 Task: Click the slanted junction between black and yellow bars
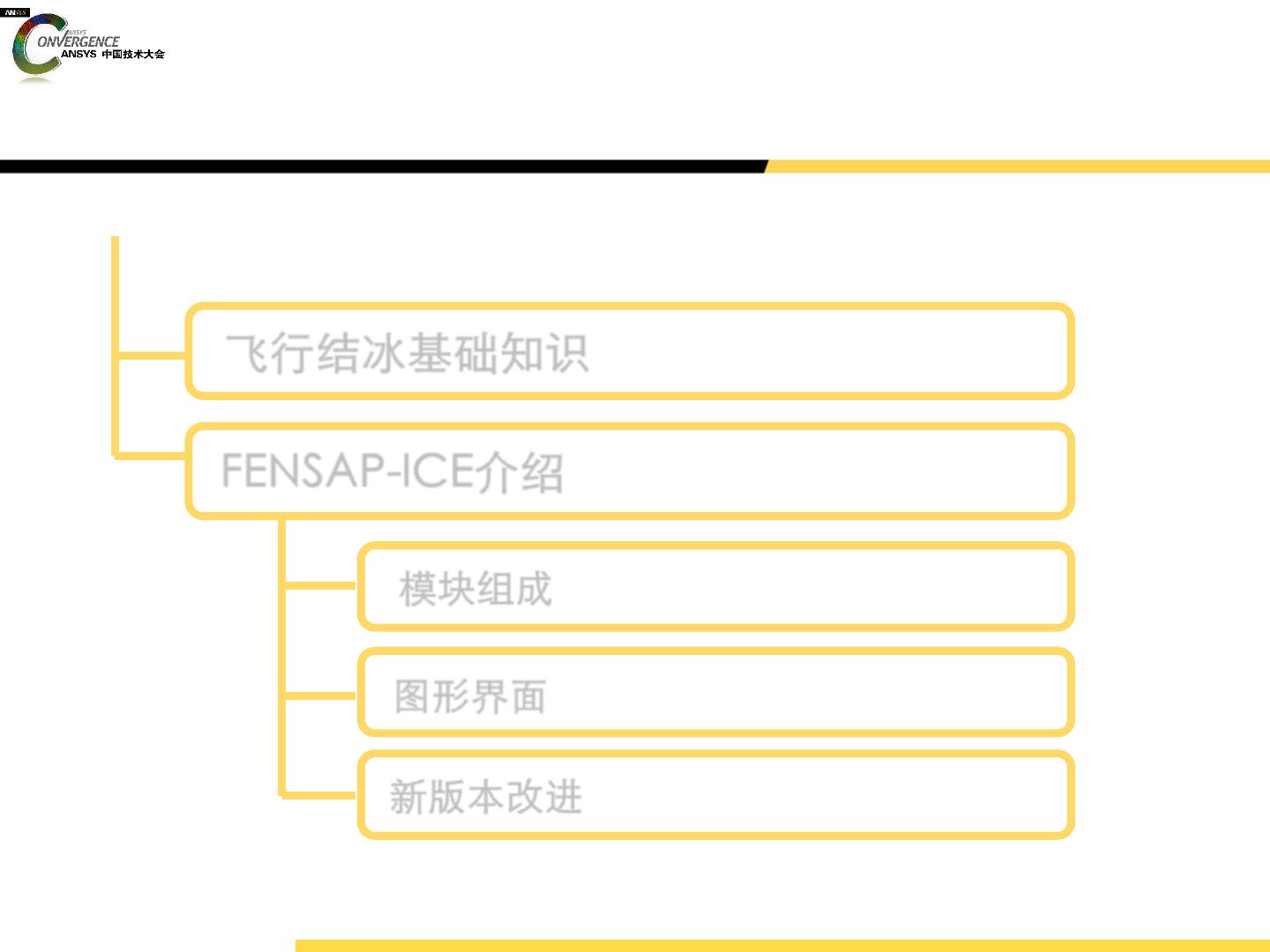click(766, 167)
